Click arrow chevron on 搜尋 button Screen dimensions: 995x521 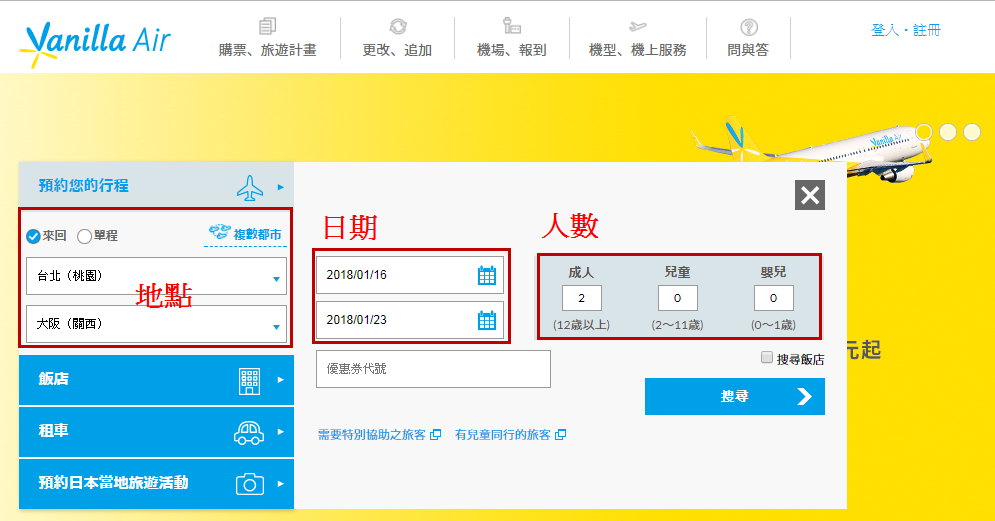804,397
